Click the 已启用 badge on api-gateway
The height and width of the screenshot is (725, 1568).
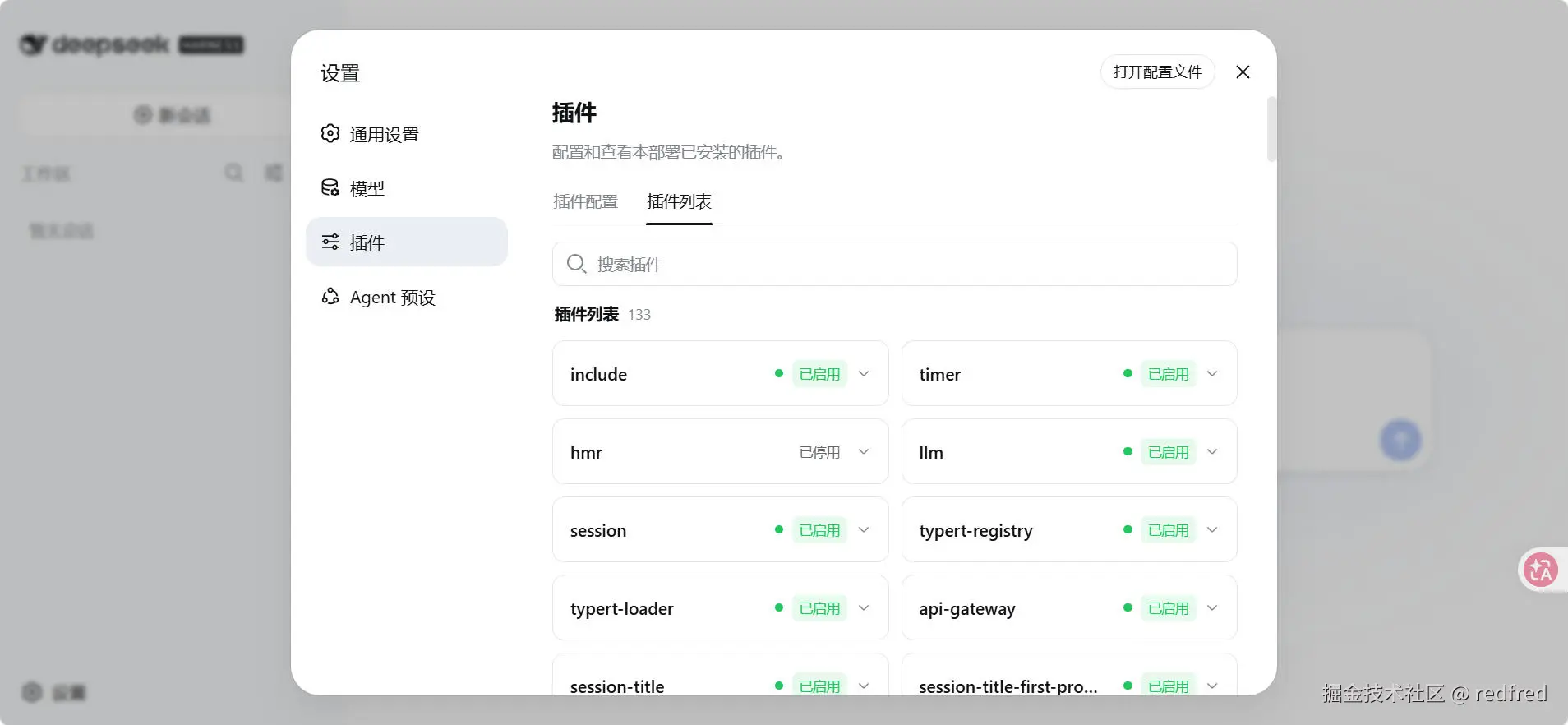coord(1168,608)
